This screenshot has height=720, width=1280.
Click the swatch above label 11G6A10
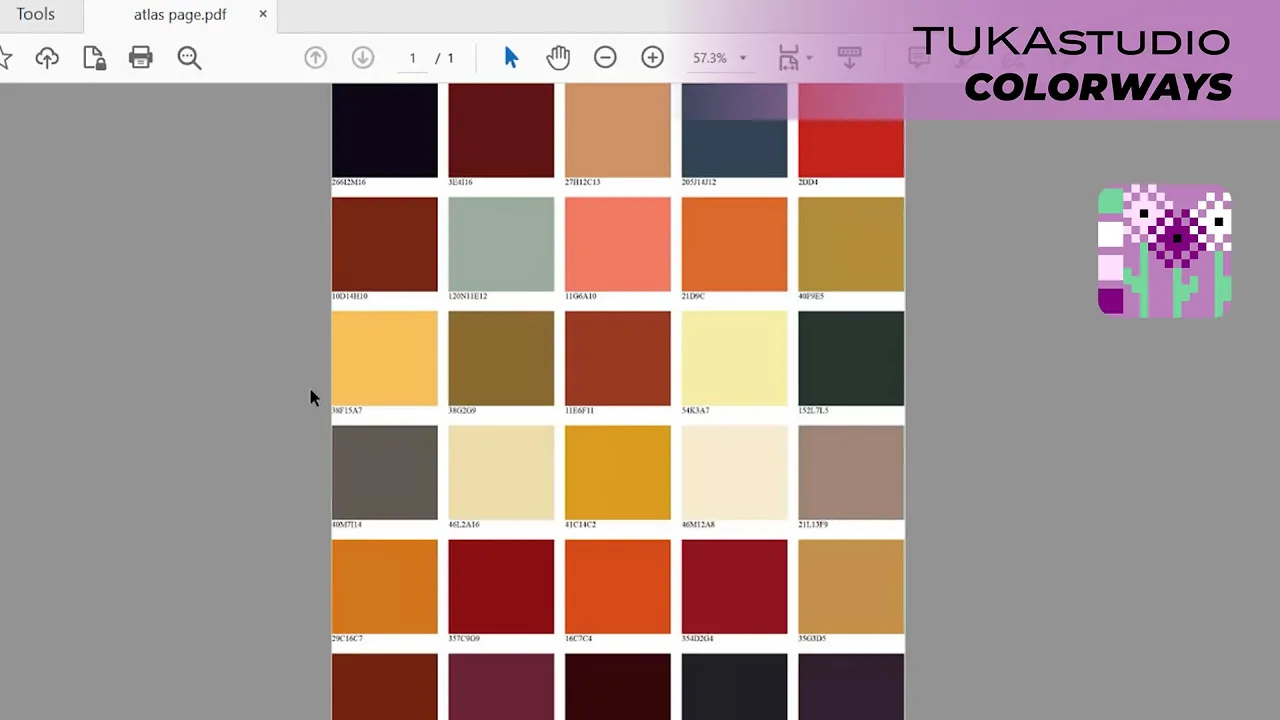click(x=618, y=244)
